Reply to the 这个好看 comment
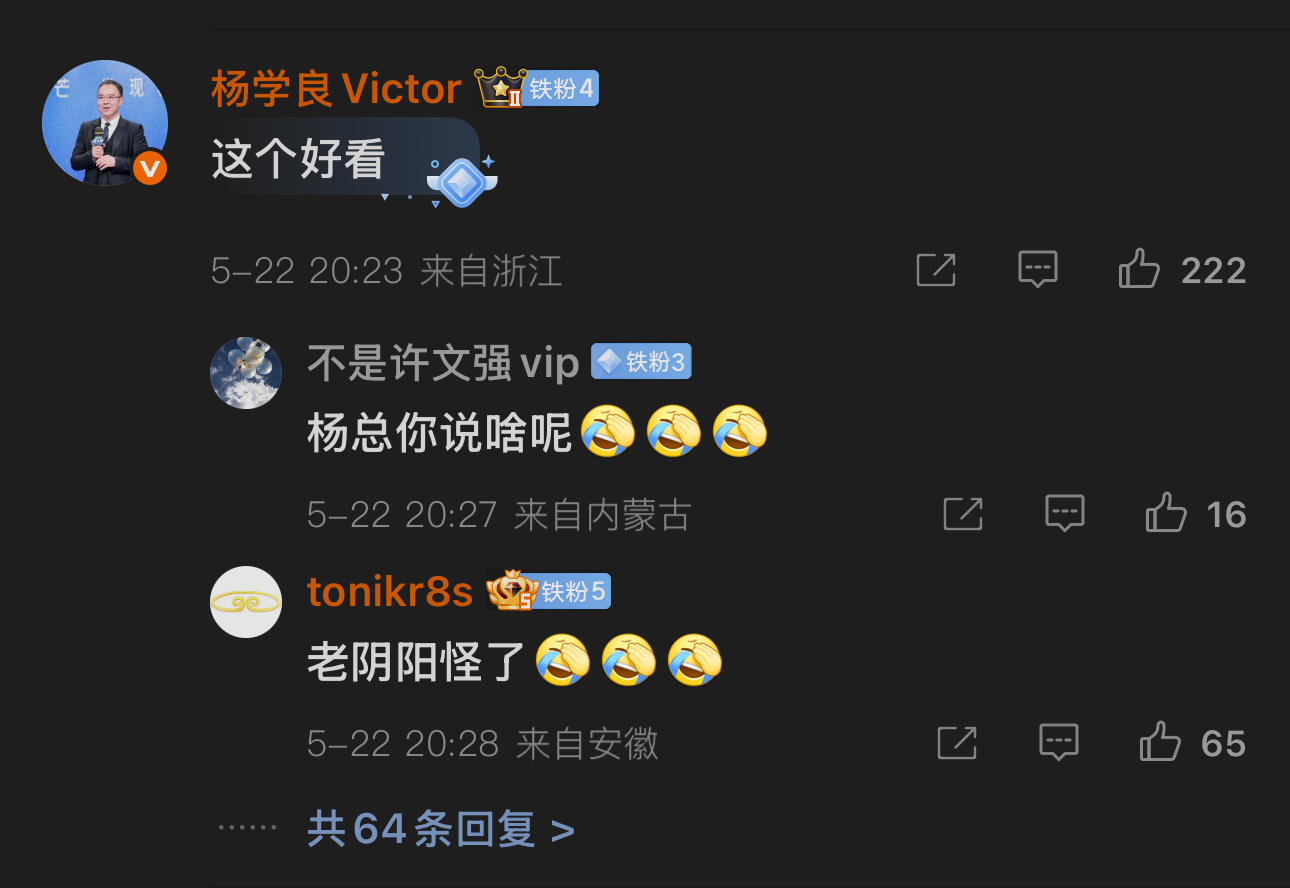This screenshot has height=888, width=1290. click(x=1038, y=270)
